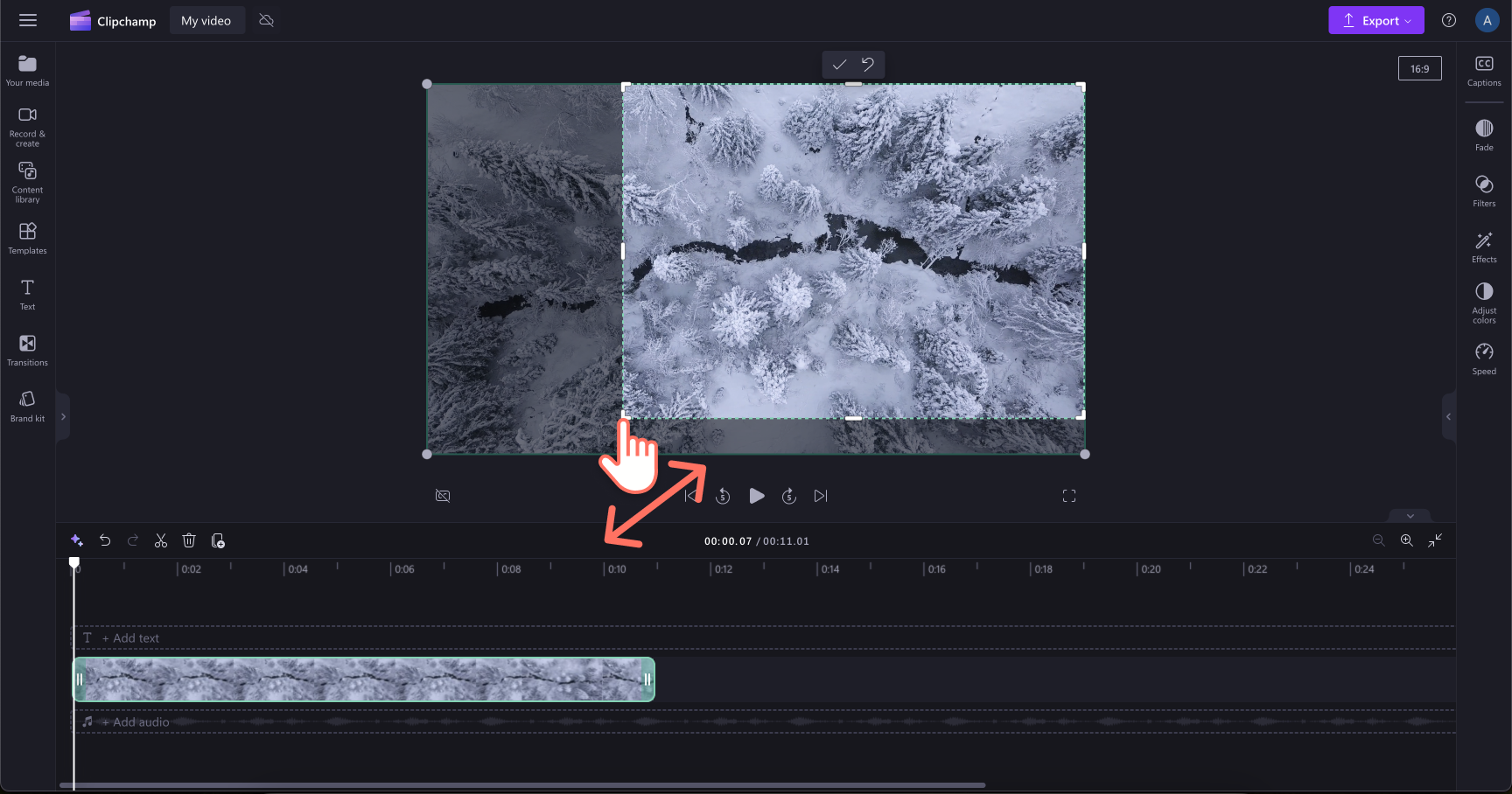Confirm crop with the checkmark
1512x794 pixels.
click(839, 64)
